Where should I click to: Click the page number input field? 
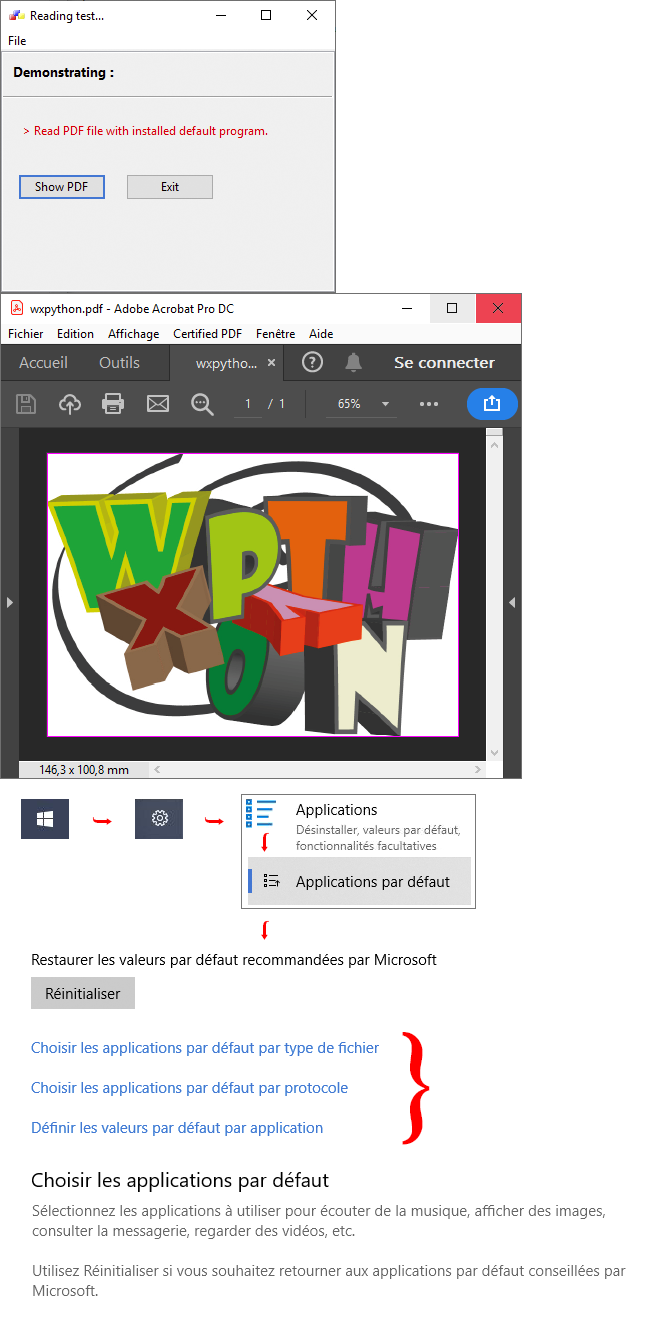coord(248,404)
